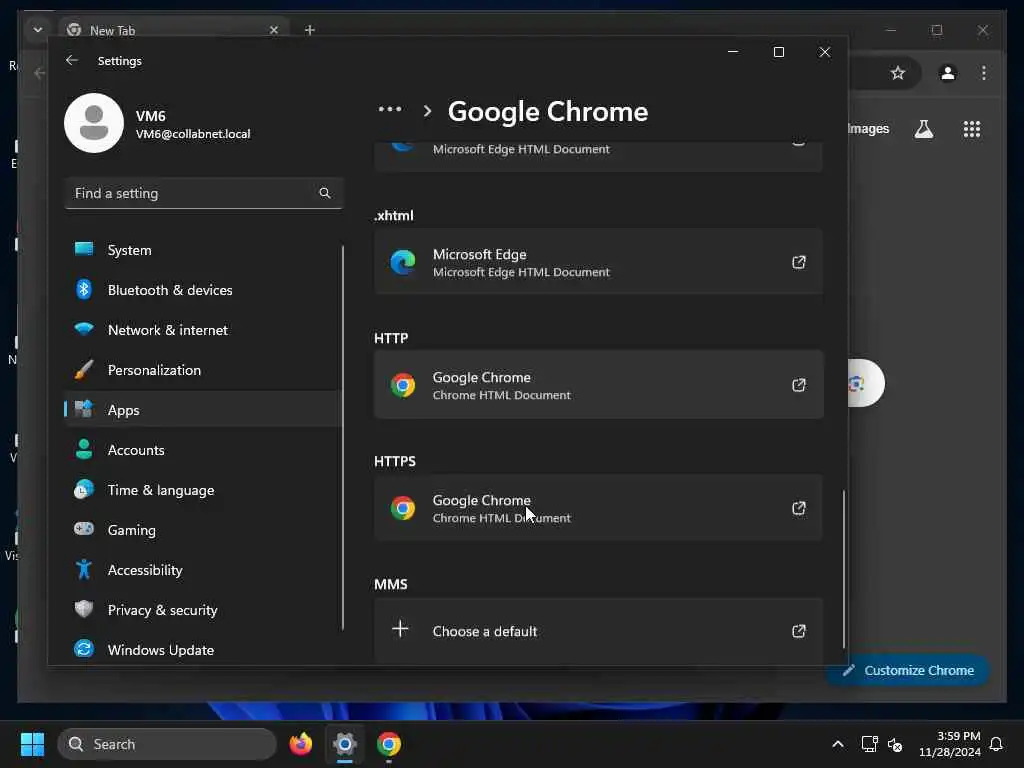Click the Network wifi icon
1024x768 pixels.
pyautogui.click(x=84, y=328)
